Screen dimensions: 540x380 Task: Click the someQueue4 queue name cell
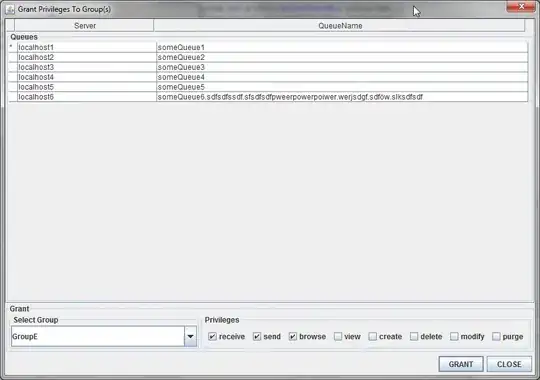(342, 77)
